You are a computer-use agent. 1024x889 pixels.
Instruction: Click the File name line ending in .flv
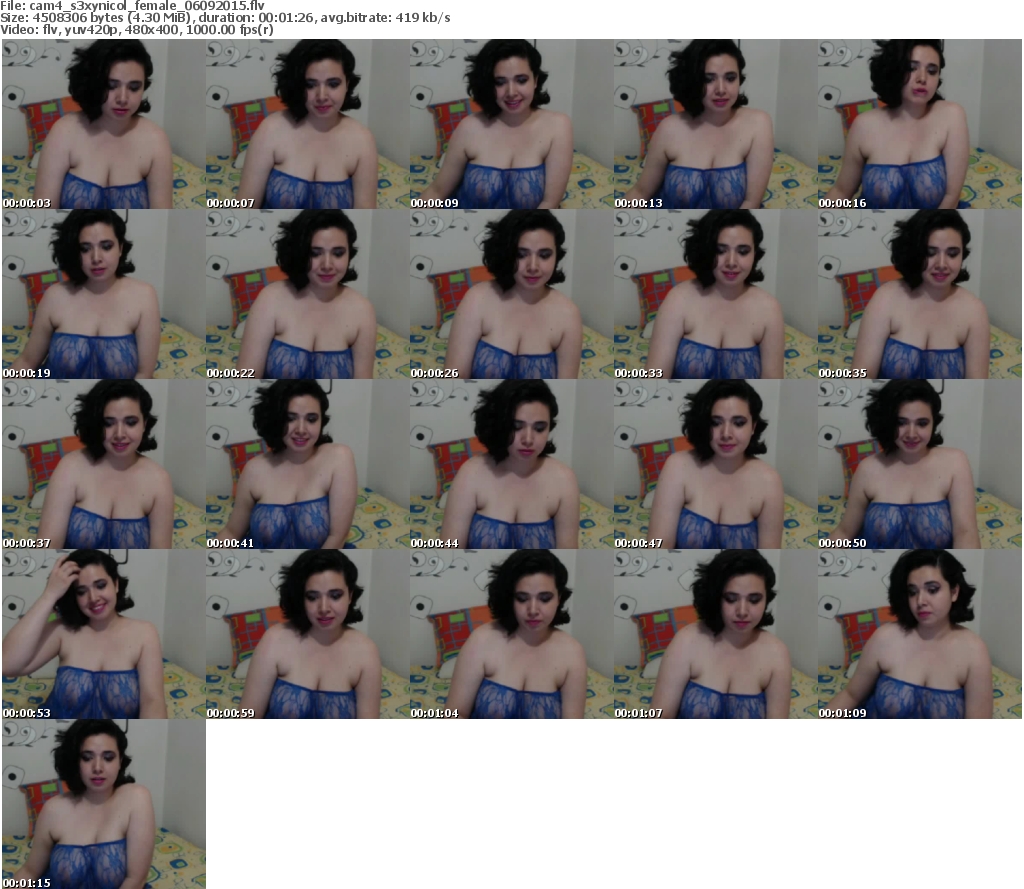click(133, 6)
